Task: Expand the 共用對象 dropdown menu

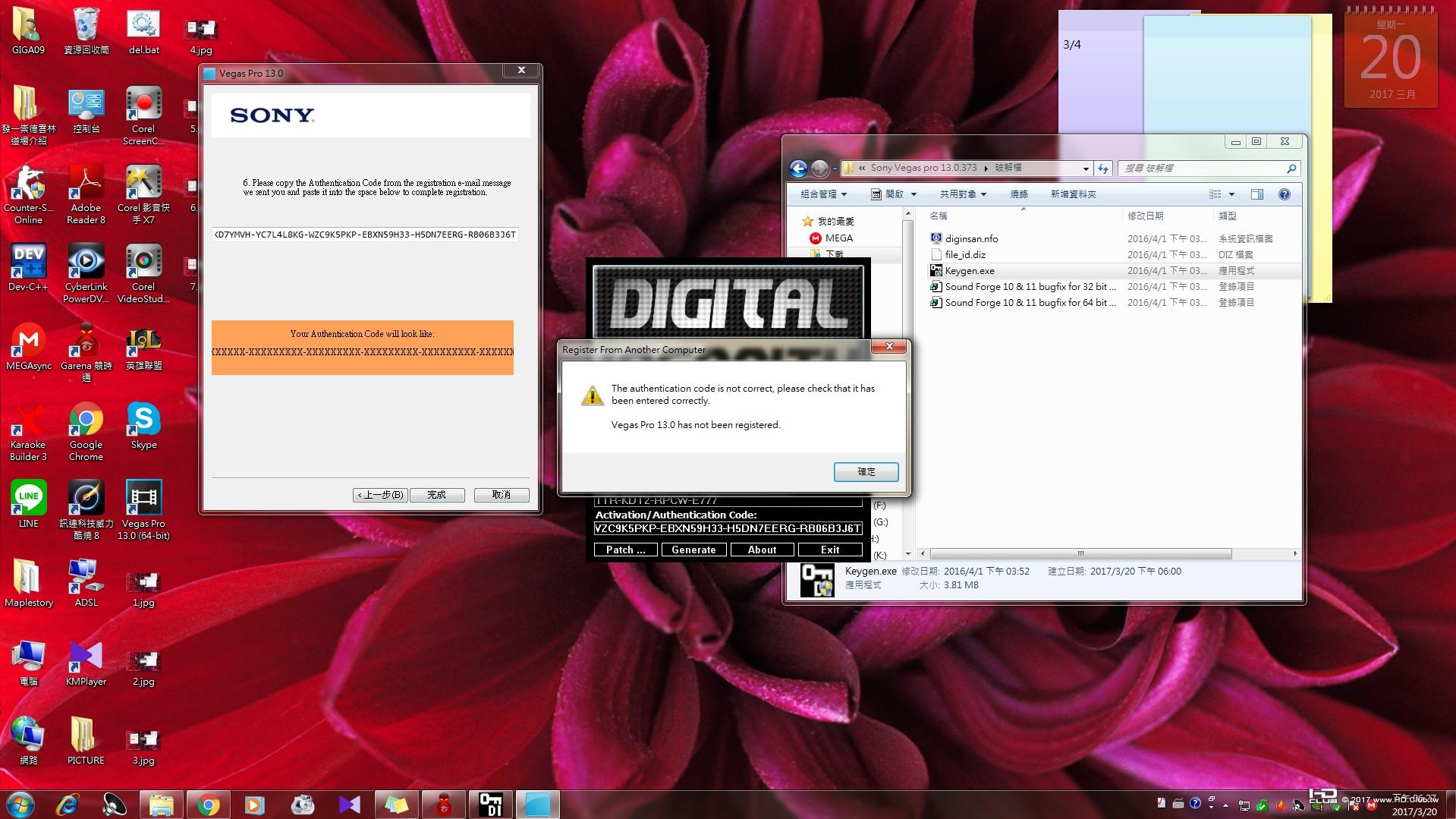Action: (963, 194)
